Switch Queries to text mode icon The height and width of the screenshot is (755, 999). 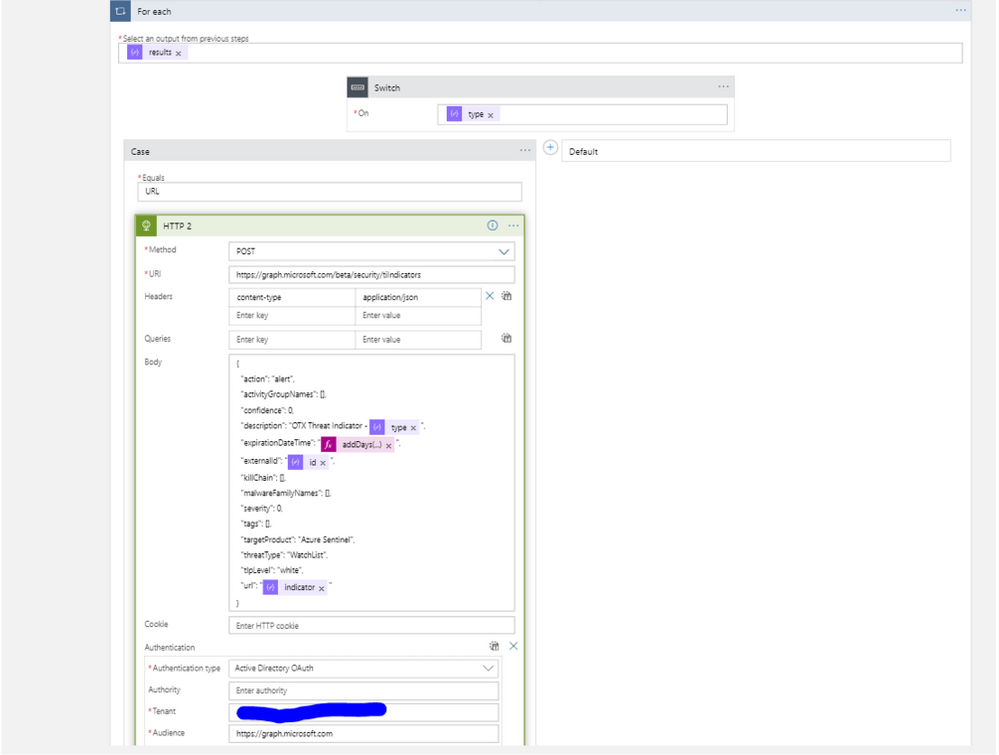pos(507,339)
